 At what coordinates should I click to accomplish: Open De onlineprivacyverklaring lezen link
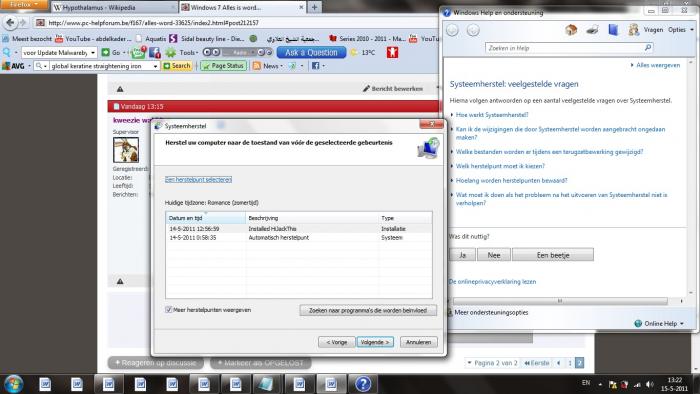point(492,282)
